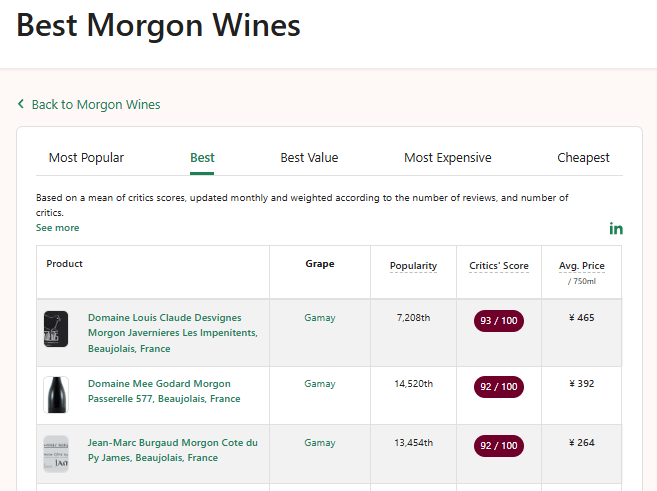Screen dimensions: 657x491
Task: Switch to the Most Popular tab
Action: 86,158
